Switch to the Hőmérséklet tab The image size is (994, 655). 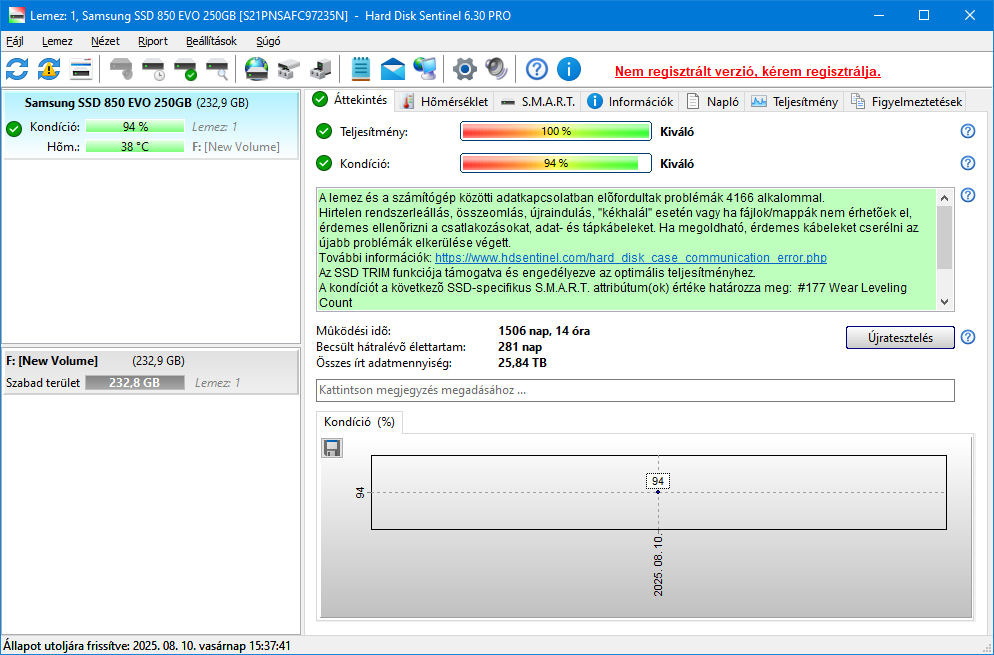coord(445,101)
